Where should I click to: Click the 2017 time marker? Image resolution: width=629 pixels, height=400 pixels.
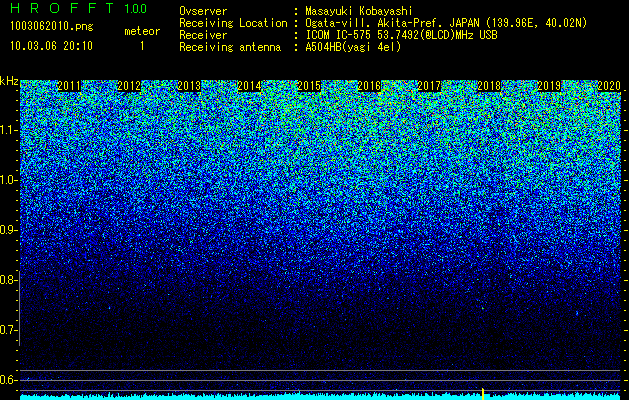429,86
